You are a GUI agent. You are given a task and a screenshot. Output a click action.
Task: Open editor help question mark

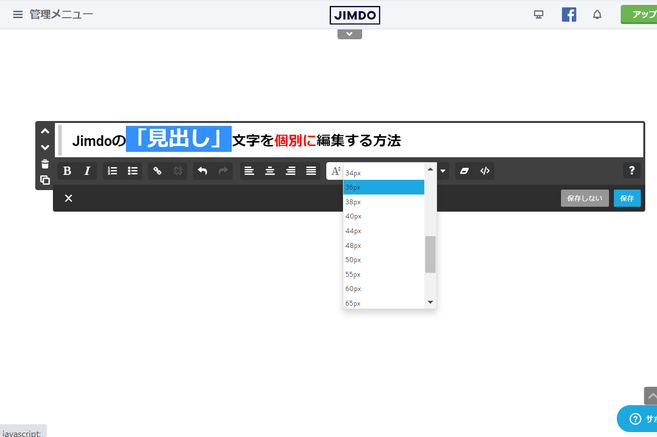[631, 171]
